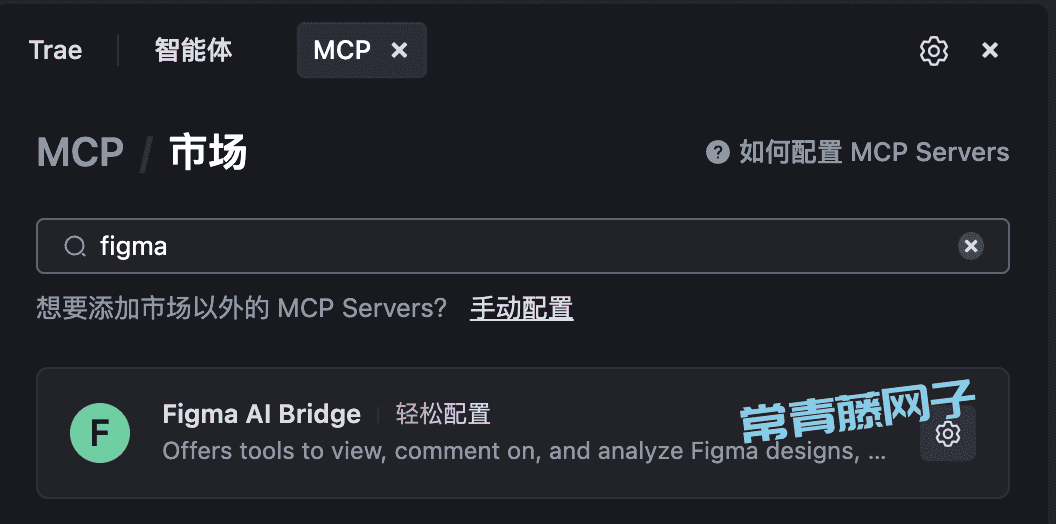The image size is (1056, 524).
Task: Close the MCP tab with its x
Action: pos(399,51)
